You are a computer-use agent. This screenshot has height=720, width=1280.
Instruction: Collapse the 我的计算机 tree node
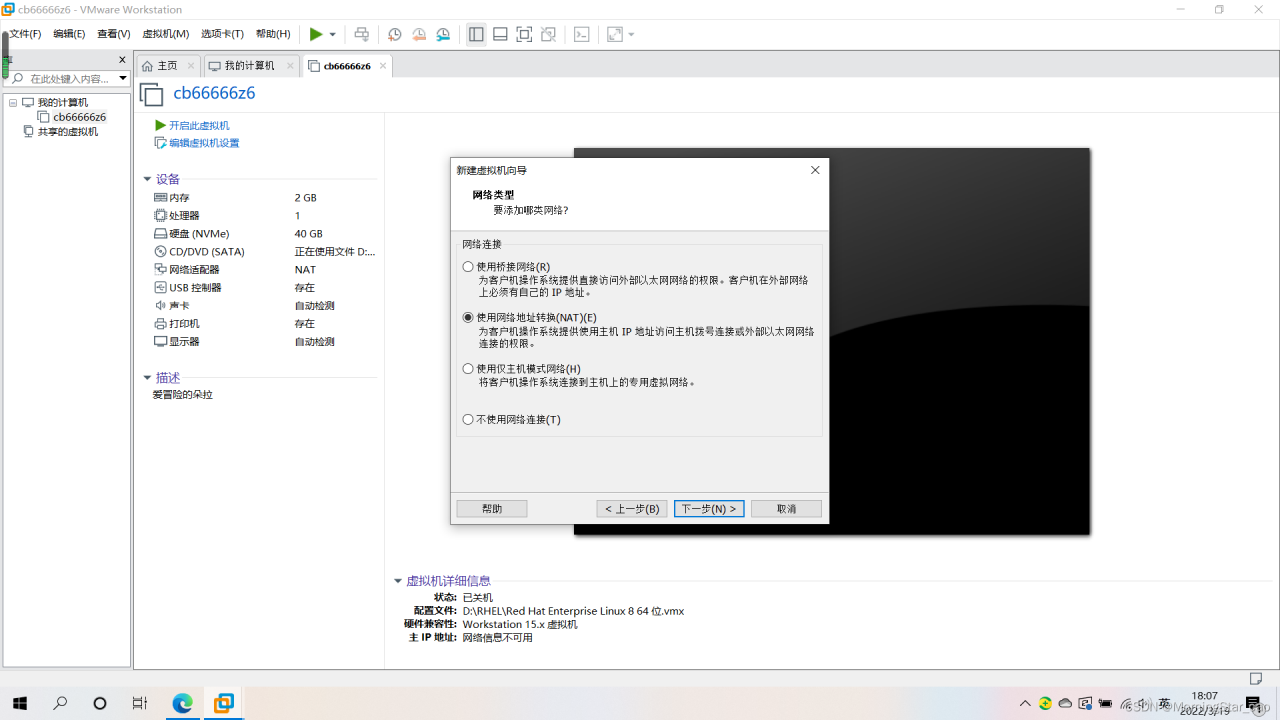[14, 102]
